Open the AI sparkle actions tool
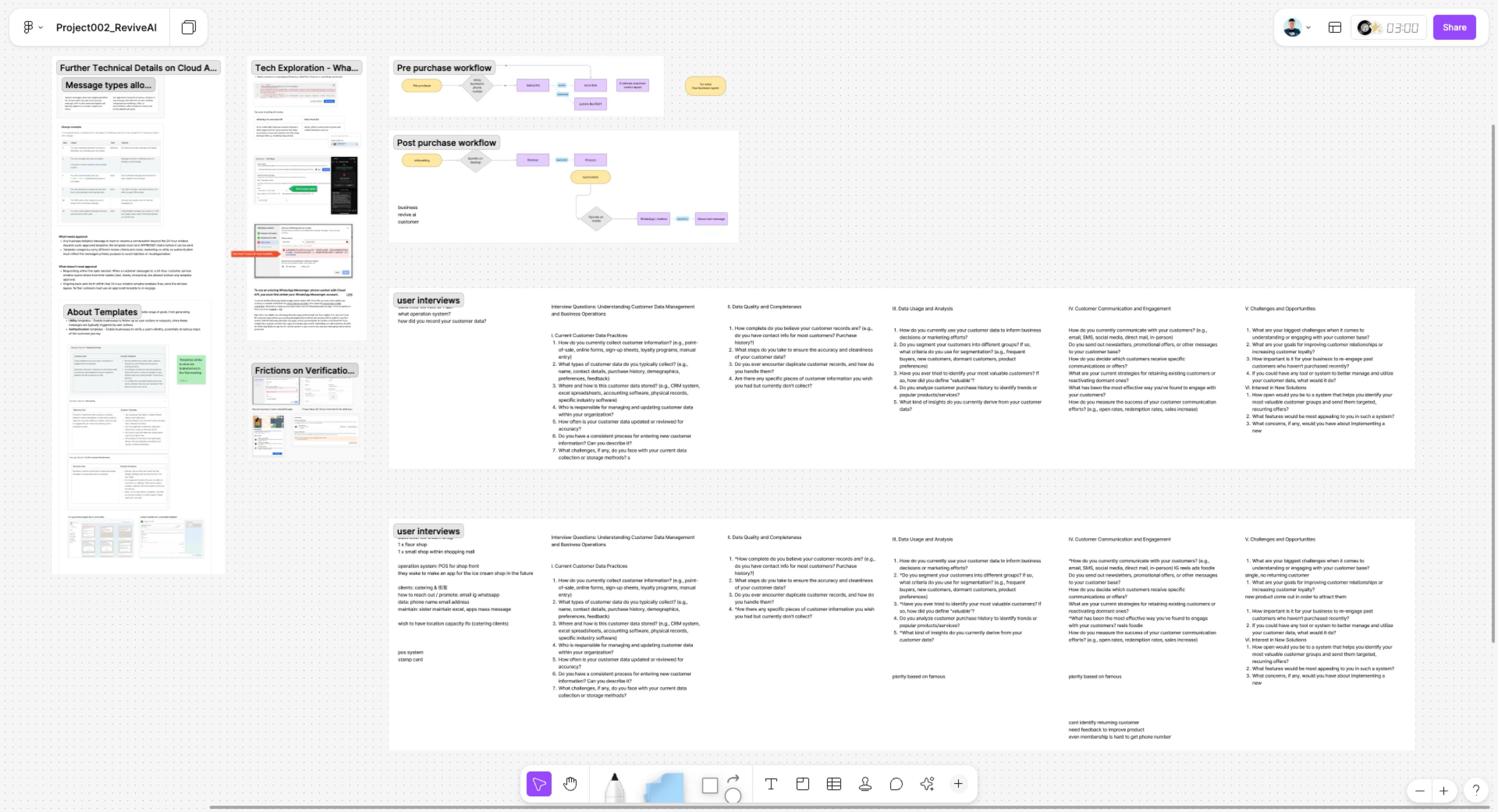This screenshot has width=1498, height=812. pos(927,784)
